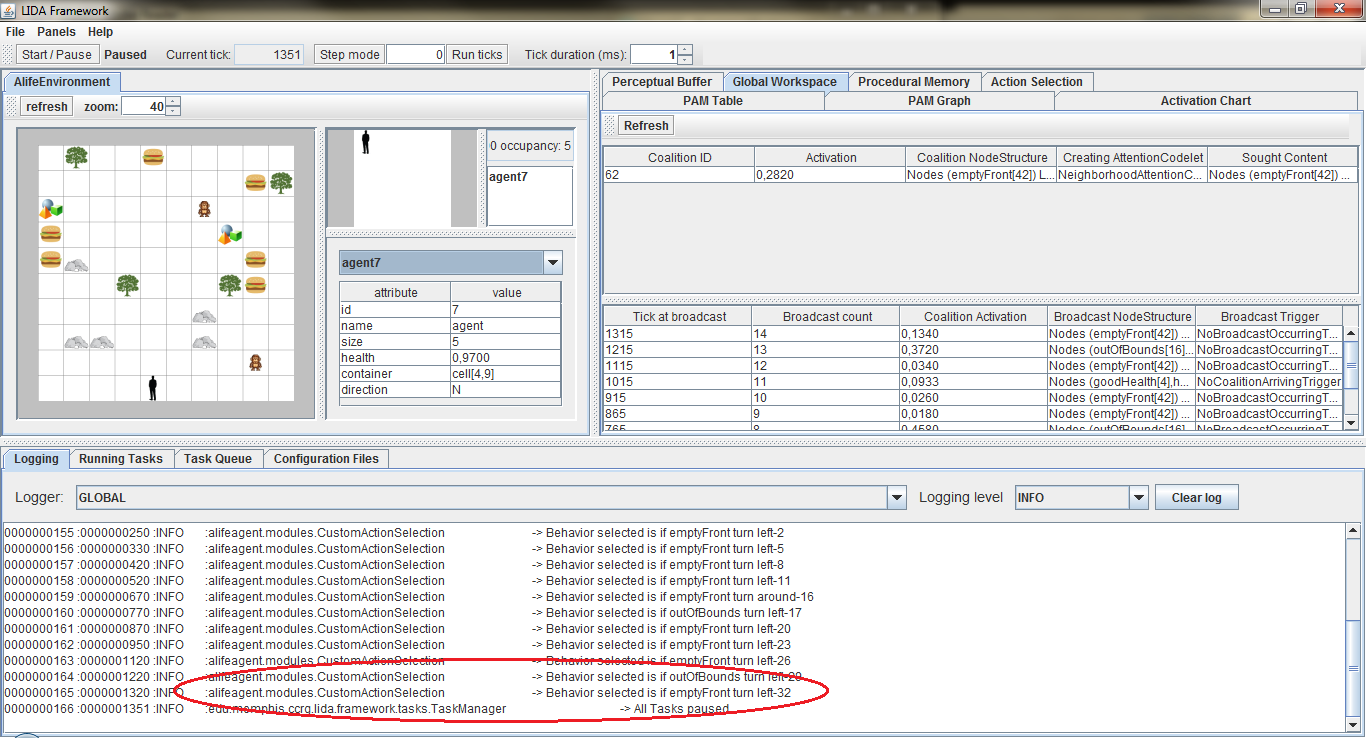1366x738 pixels.
Task: Click the Run ticks button
Action: [x=476, y=54]
